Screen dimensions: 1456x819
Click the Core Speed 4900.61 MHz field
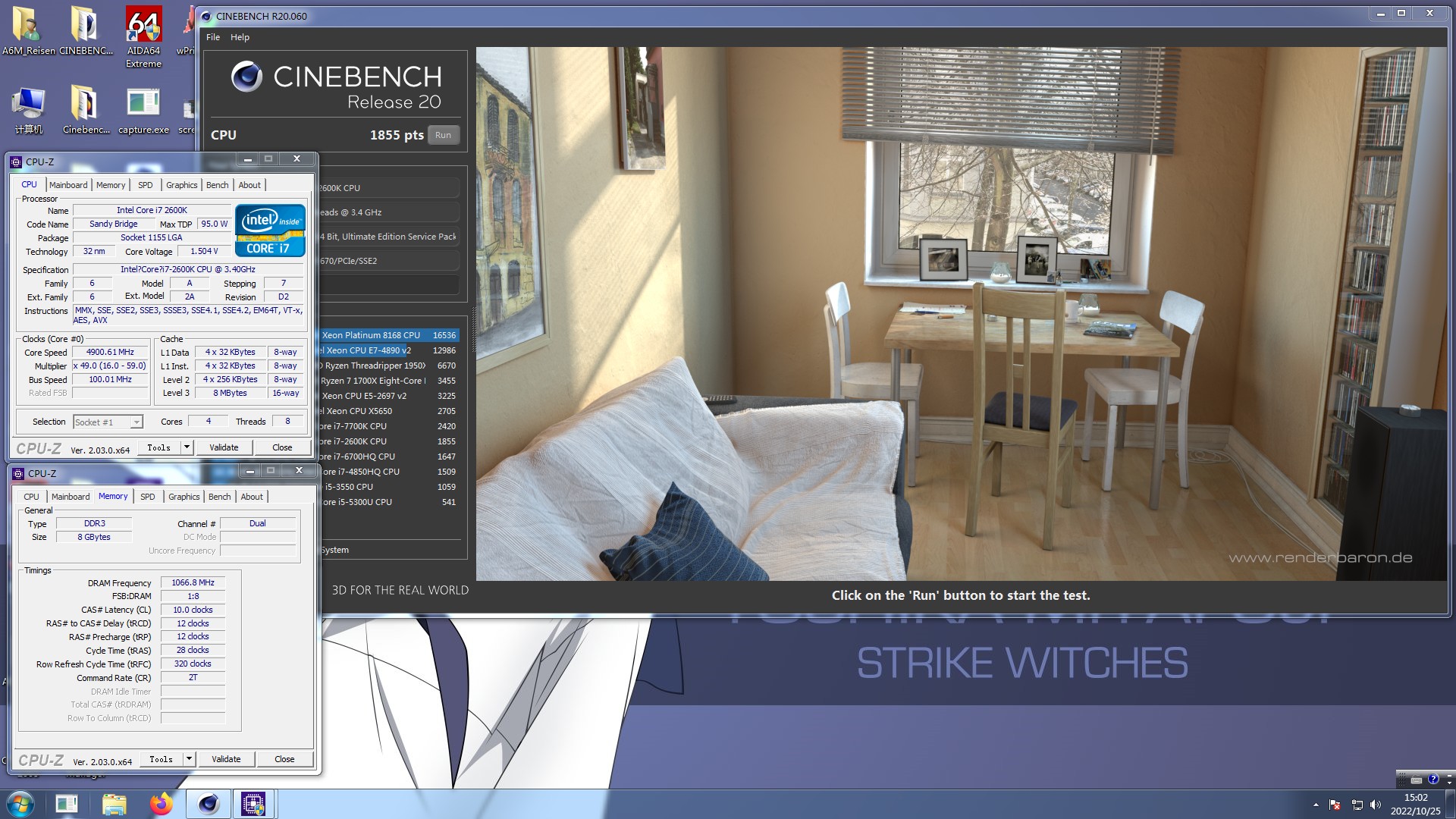click(110, 353)
